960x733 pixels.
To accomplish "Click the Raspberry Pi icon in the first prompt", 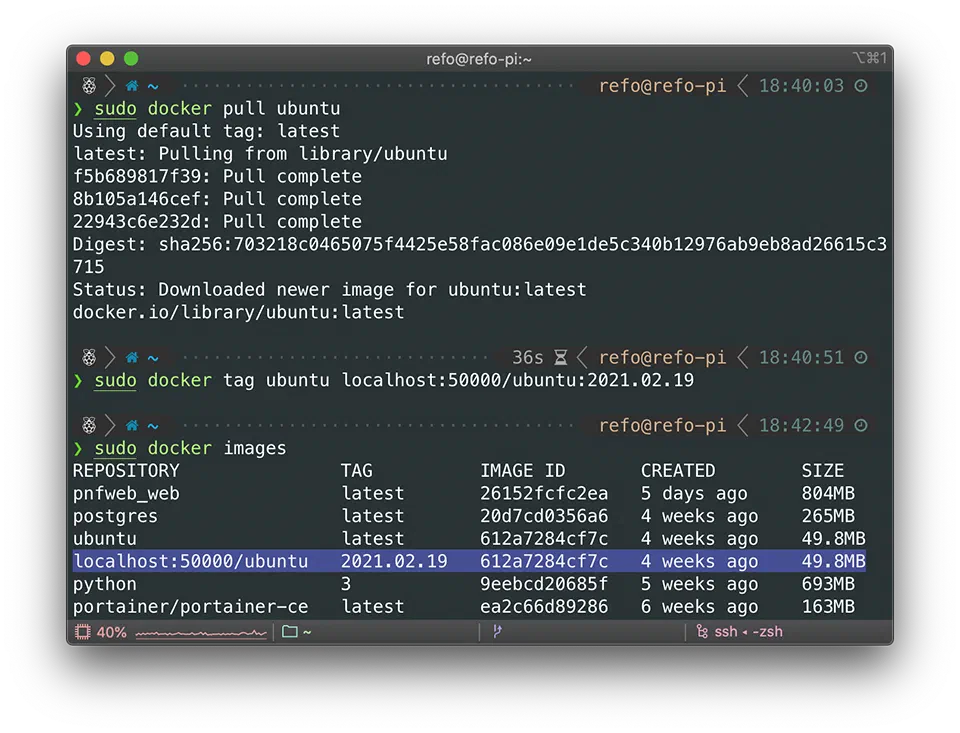I will click(88, 85).
